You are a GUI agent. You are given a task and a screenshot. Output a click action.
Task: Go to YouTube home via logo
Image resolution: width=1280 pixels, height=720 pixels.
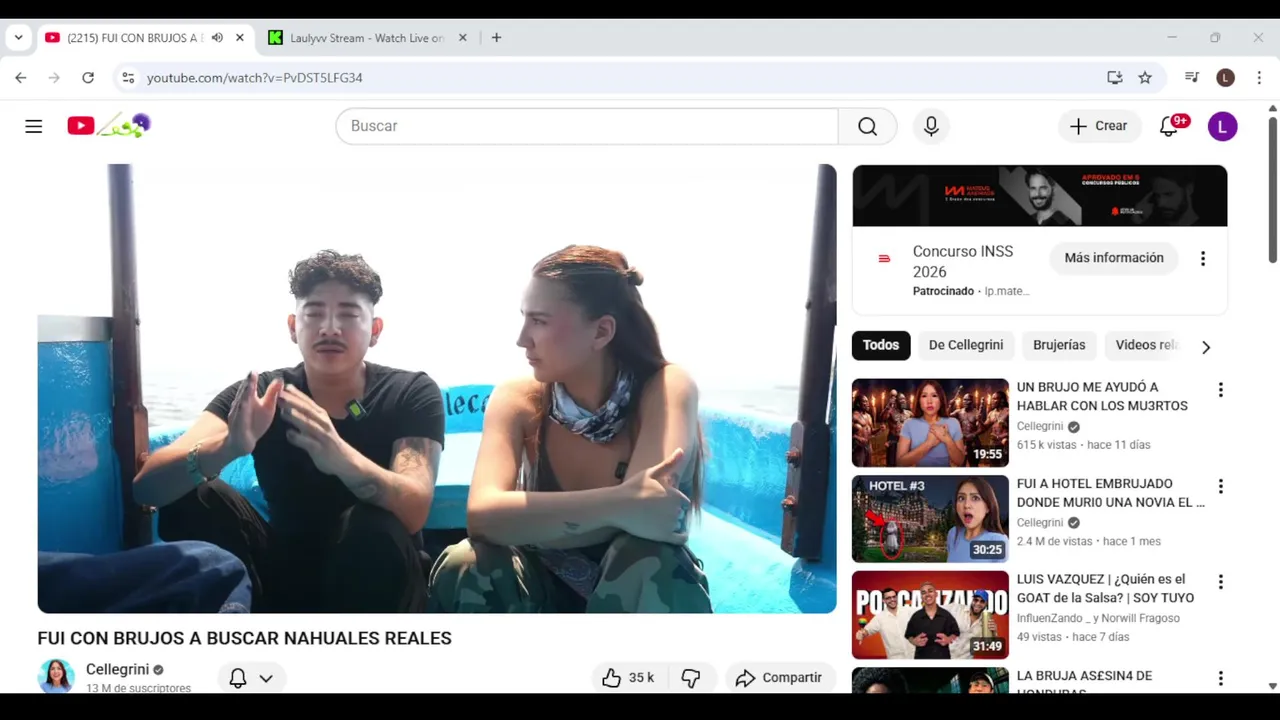coord(108,125)
